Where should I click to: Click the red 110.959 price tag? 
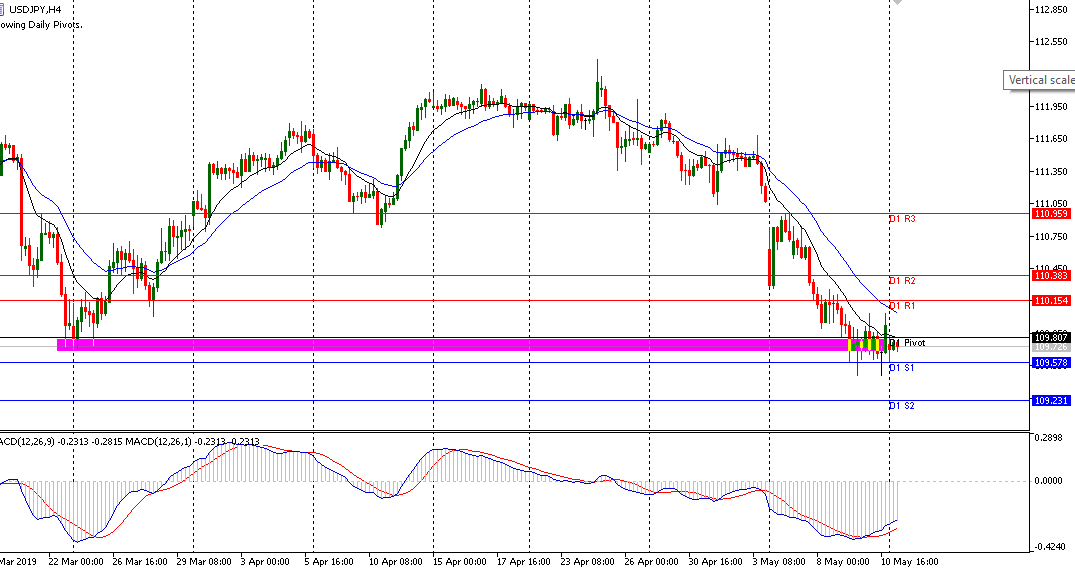[1050, 214]
